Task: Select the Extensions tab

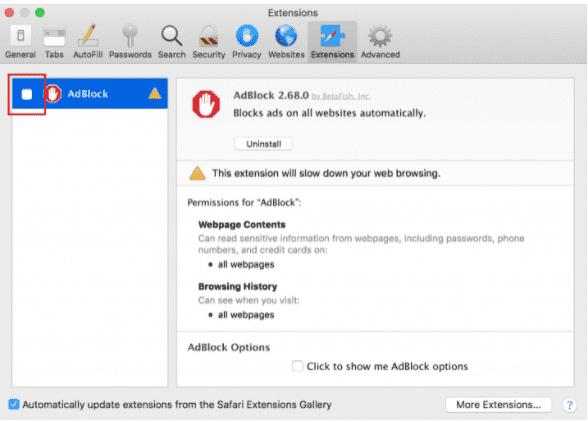Action: coord(332,42)
